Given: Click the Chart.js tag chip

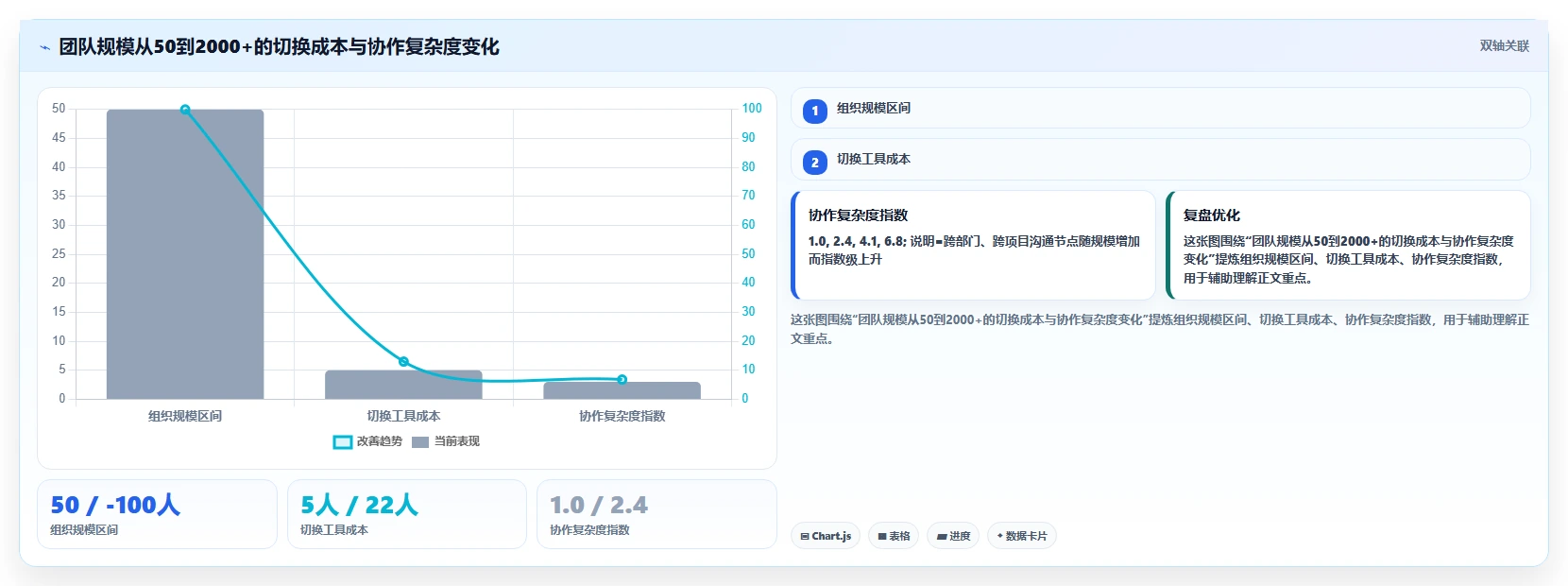Looking at the screenshot, I should 826,536.
